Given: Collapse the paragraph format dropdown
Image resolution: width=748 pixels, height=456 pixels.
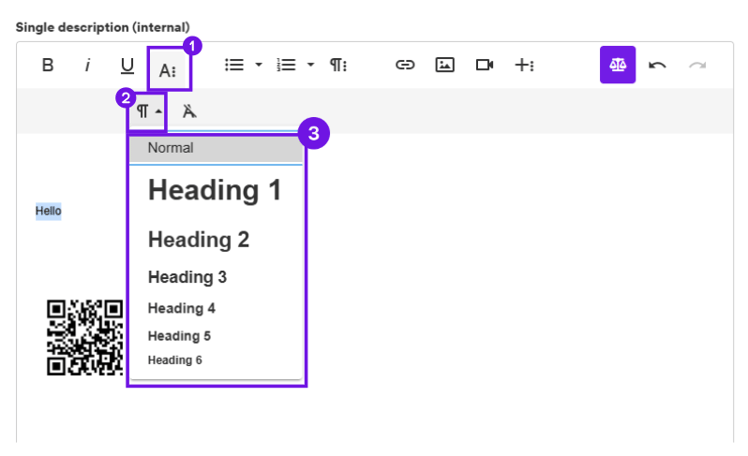Looking at the screenshot, I should tap(147, 111).
